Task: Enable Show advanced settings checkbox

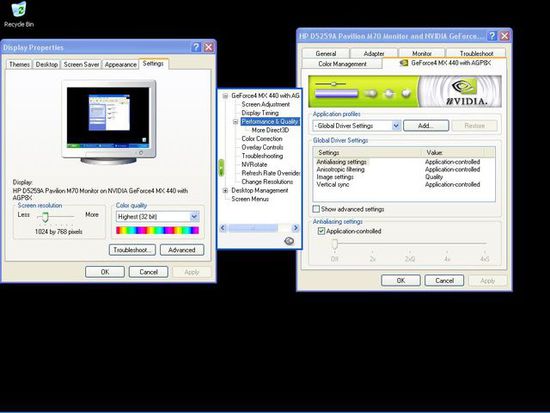Action: [316, 209]
